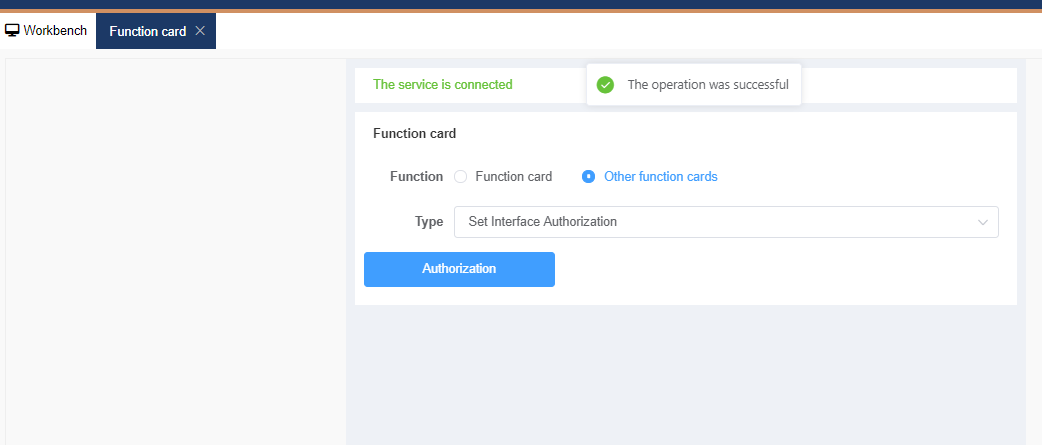Click the empty gray area below the card
The width and height of the screenshot is (1042, 445).
coord(686,375)
